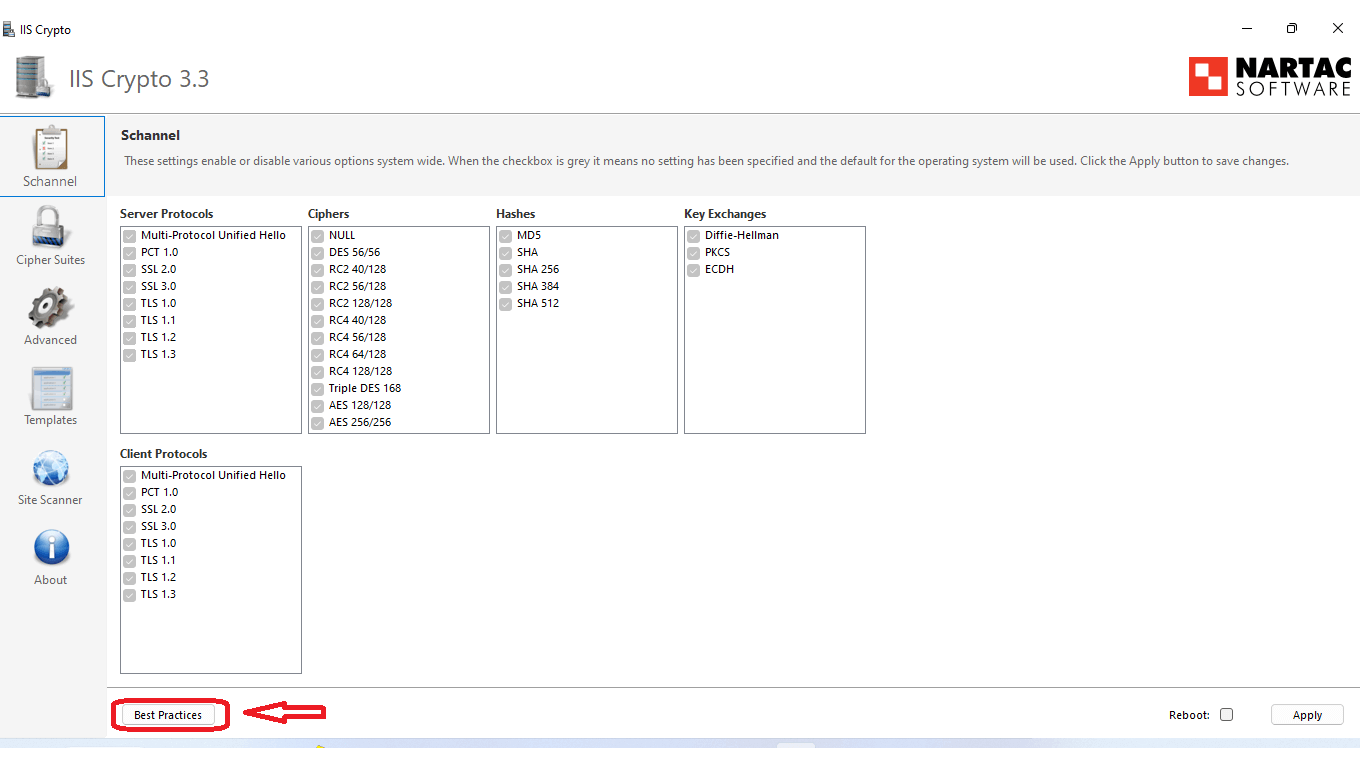Open Cipher Suites padlock icon
Screen dimensions: 1360x783
tap(51, 226)
